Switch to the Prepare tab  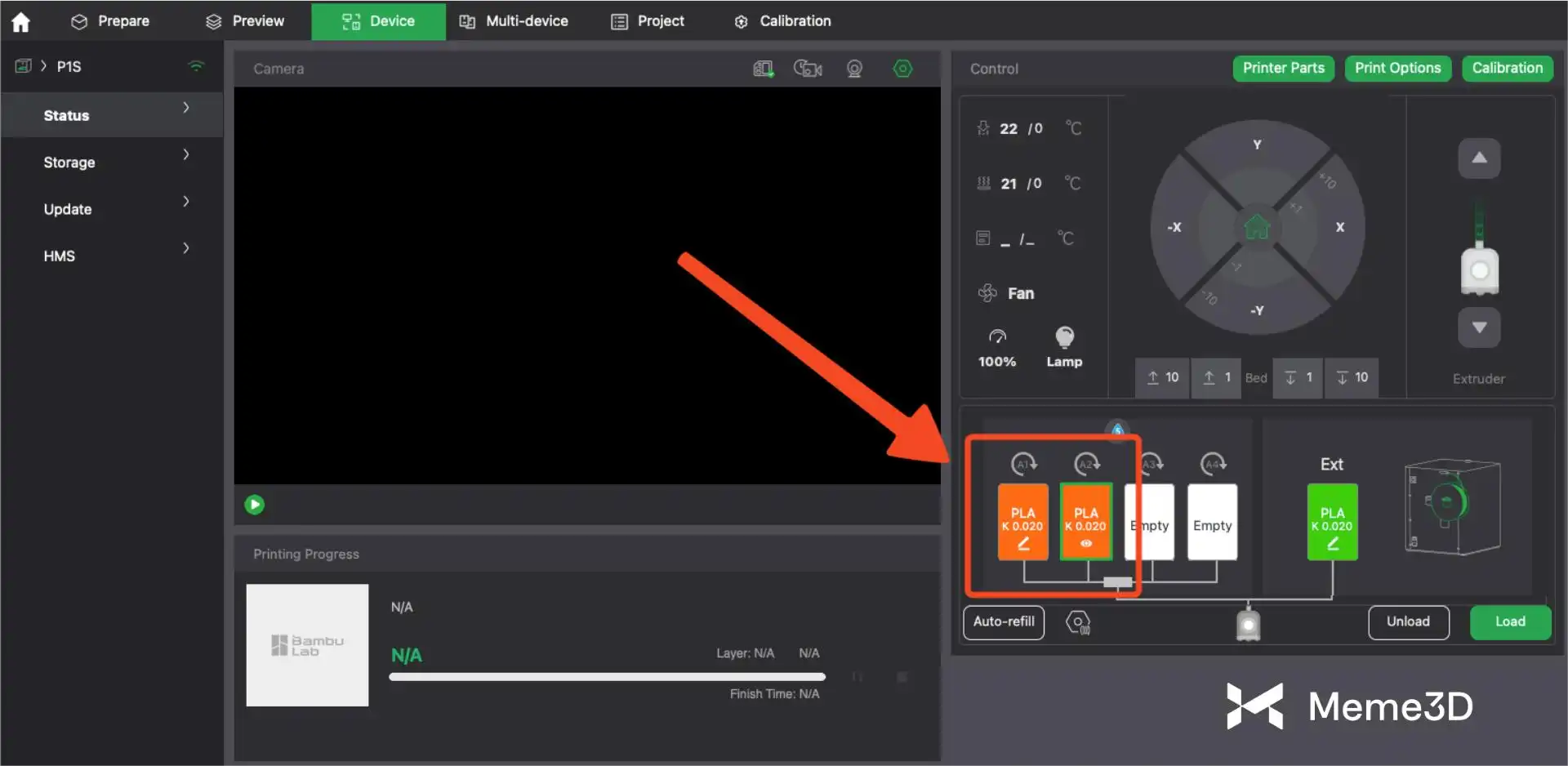pyautogui.click(x=110, y=21)
